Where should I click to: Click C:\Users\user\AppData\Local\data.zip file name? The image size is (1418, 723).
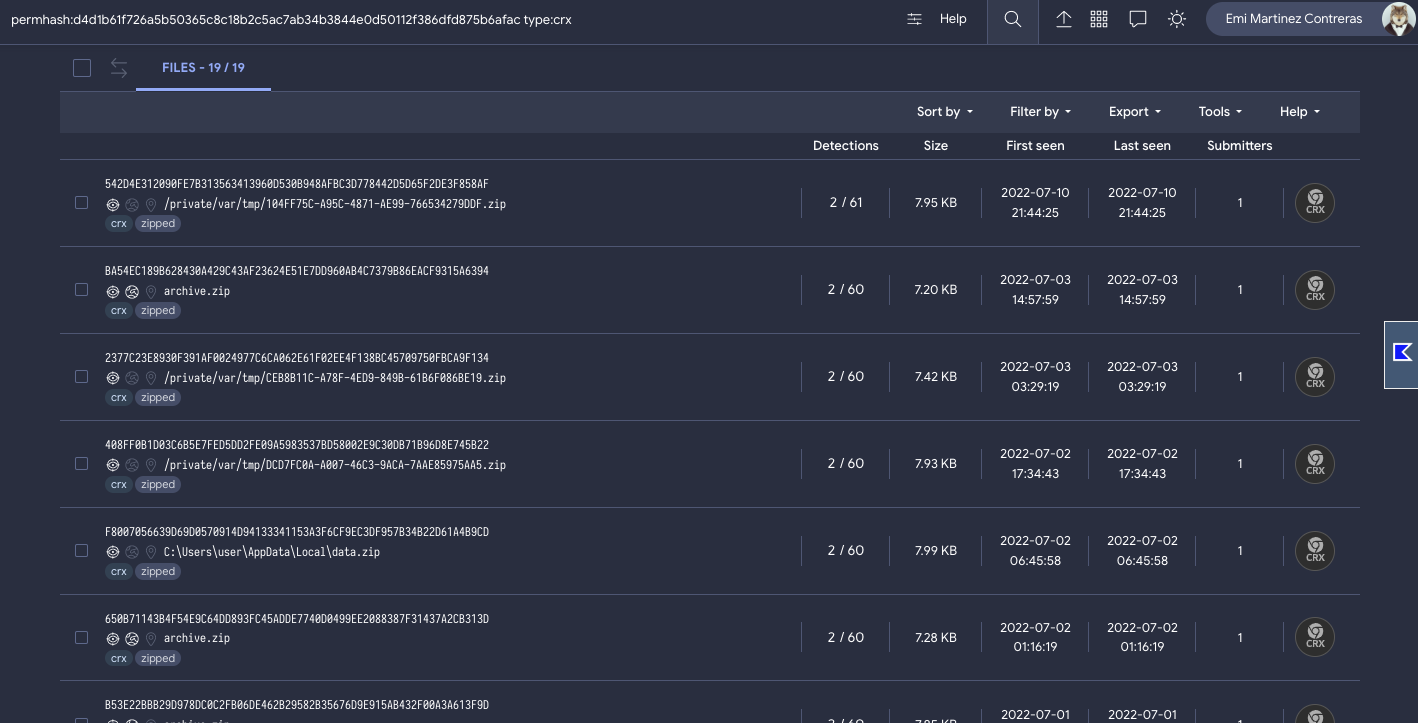point(272,552)
